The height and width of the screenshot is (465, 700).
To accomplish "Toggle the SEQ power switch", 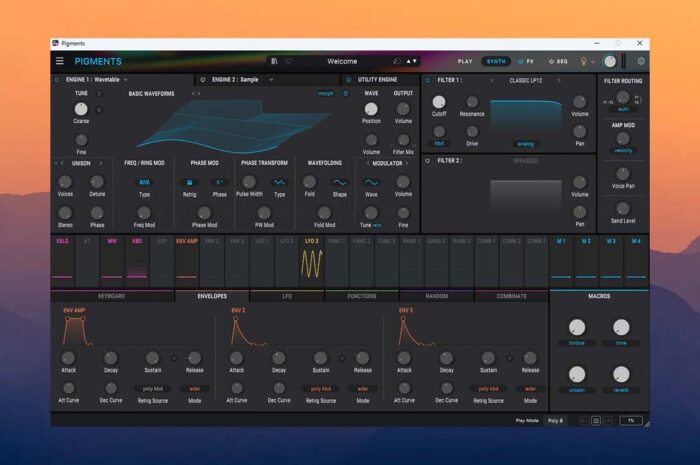I will coord(551,61).
